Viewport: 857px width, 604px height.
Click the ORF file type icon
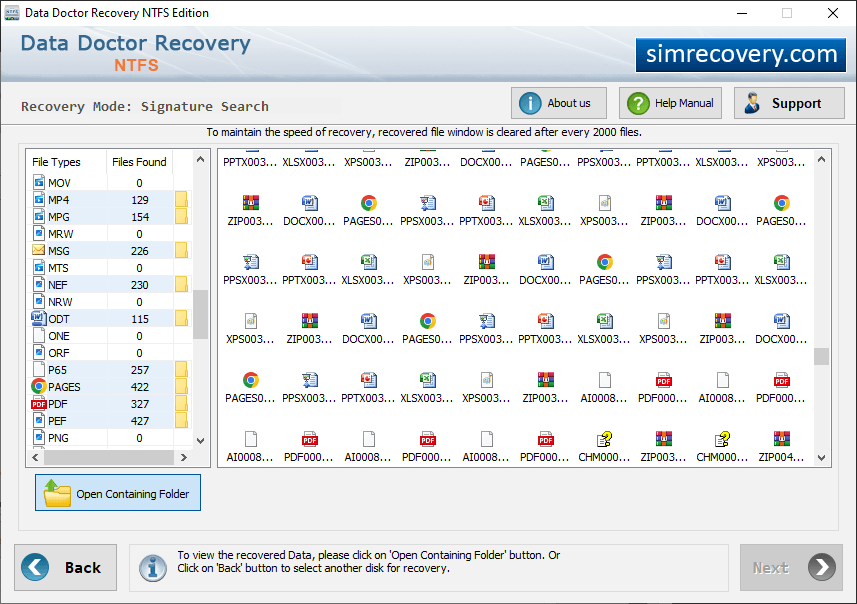(x=39, y=352)
